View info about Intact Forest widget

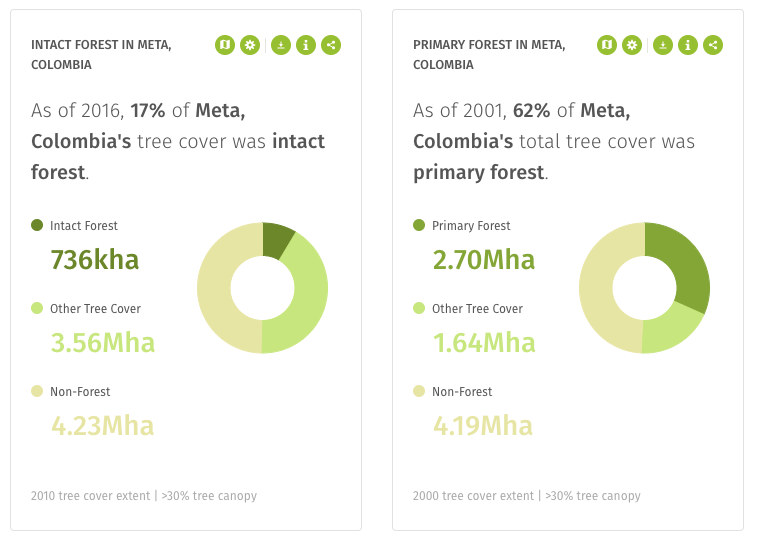tap(306, 45)
